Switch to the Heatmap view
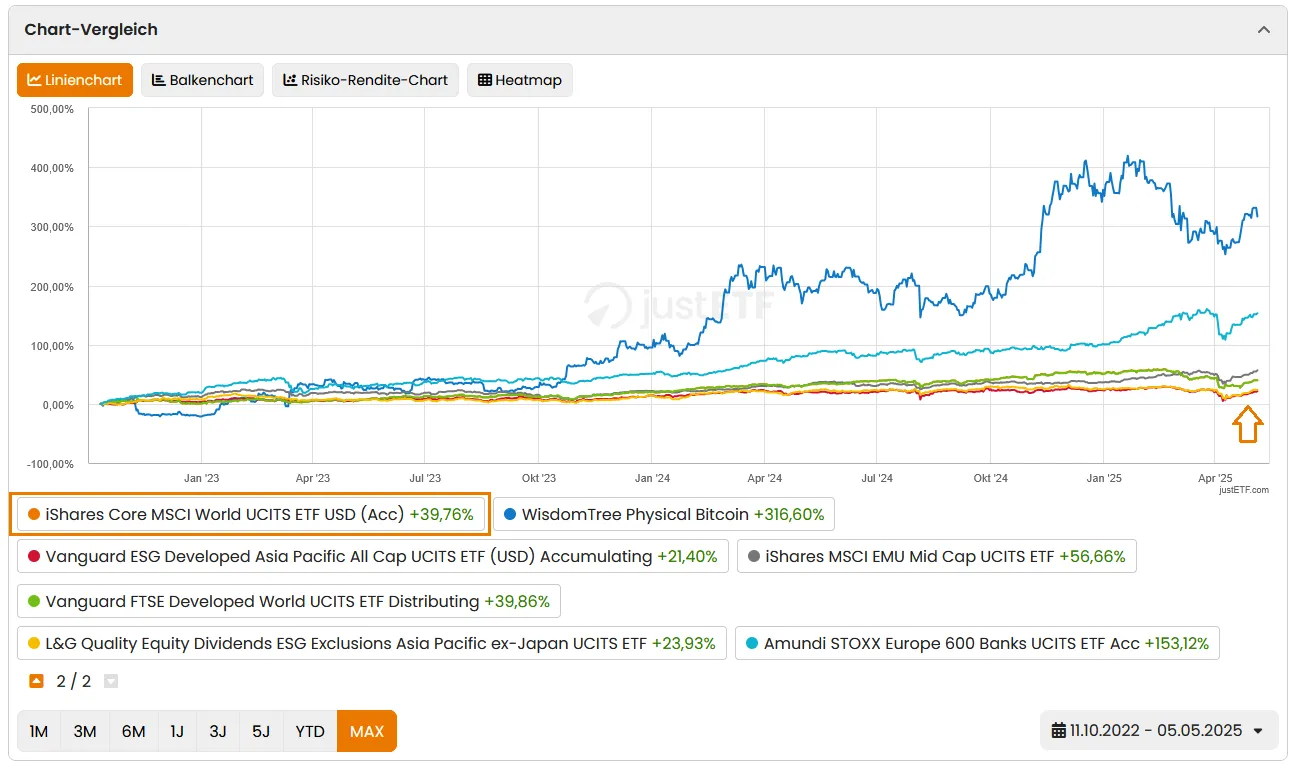The width and height of the screenshot is (1299, 765). pos(519,80)
